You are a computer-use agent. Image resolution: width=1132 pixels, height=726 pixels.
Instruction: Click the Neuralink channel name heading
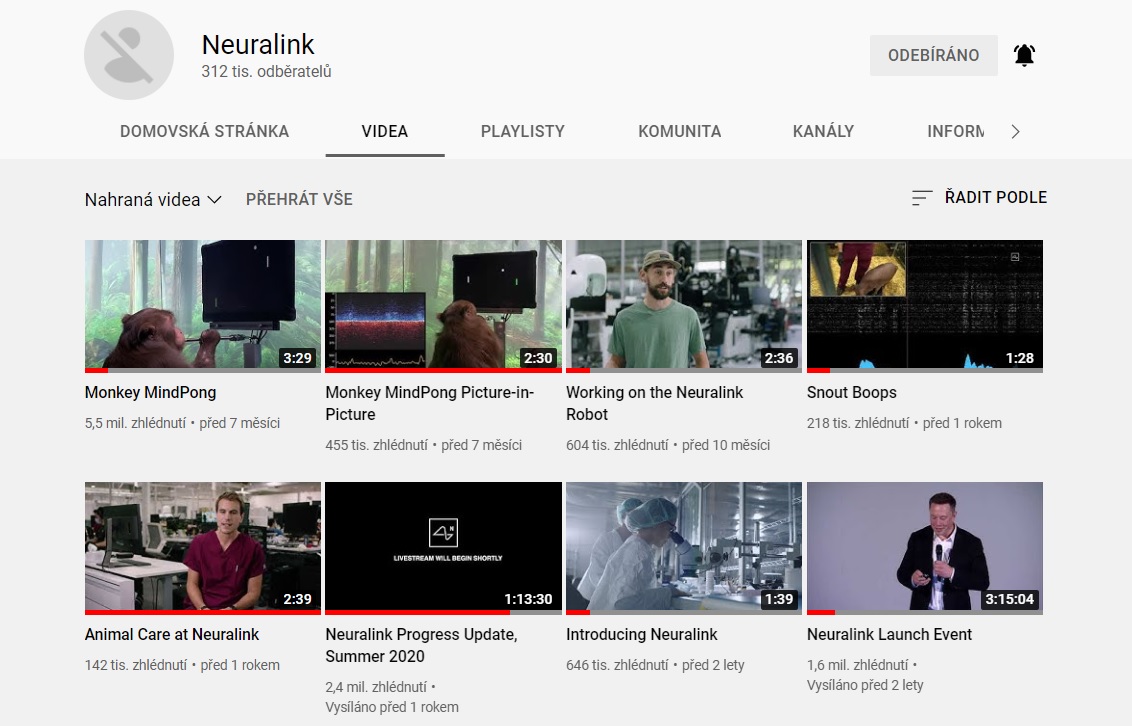(x=258, y=45)
